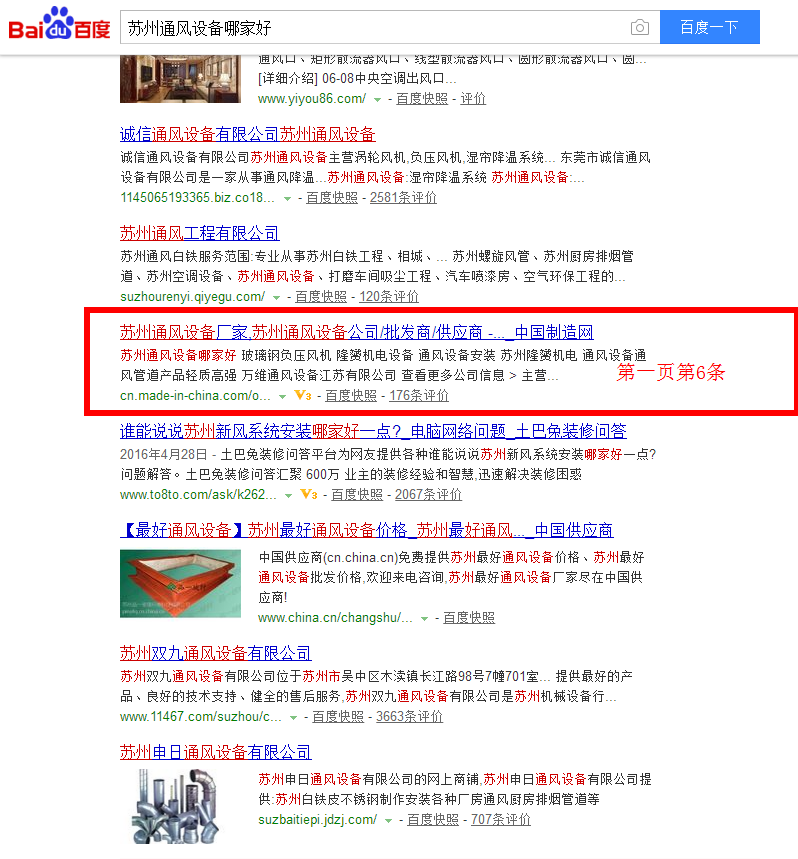The image size is (798, 859).
Task: Open 百度快照 for cn.made-in-china.com result
Action: point(351,396)
